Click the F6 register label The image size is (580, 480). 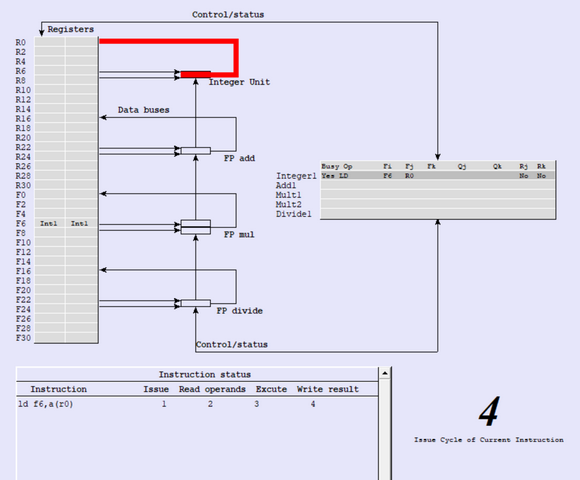pos(21,223)
